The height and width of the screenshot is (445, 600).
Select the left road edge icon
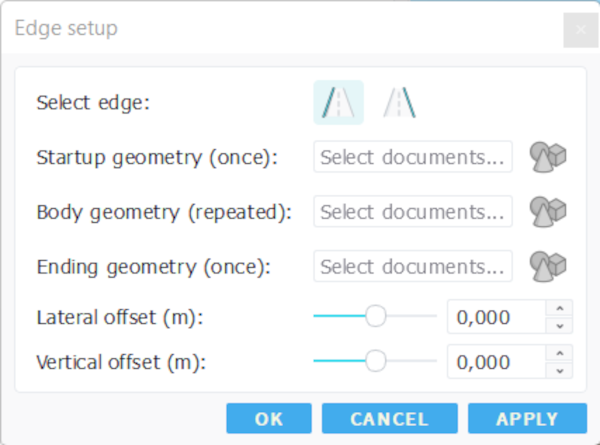click(x=338, y=102)
